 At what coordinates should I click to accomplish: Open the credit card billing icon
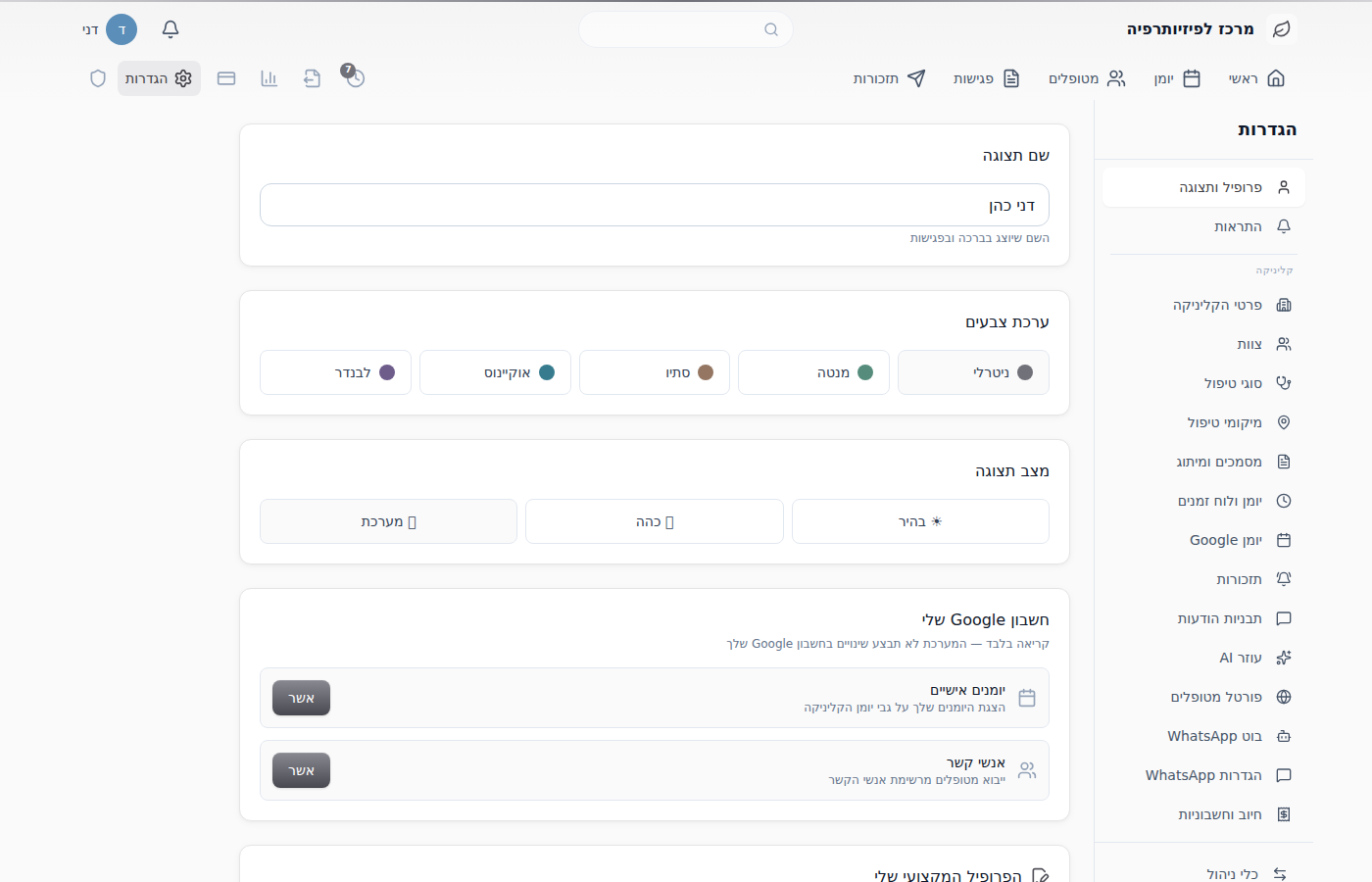226,78
